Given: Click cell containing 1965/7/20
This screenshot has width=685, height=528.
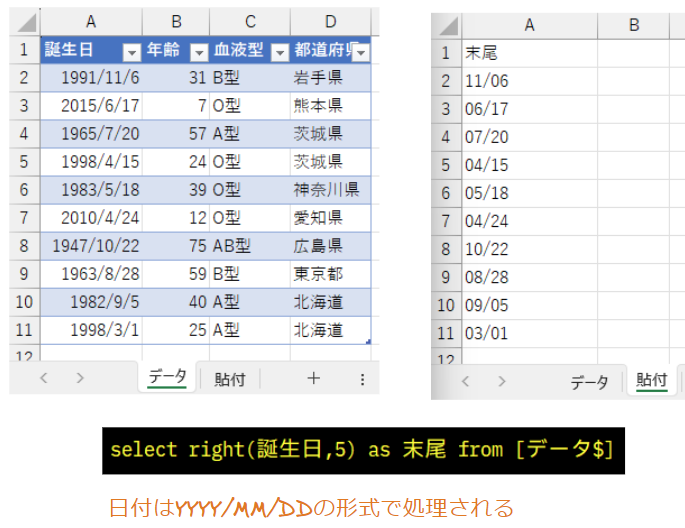Looking at the screenshot, I should 91,134.
